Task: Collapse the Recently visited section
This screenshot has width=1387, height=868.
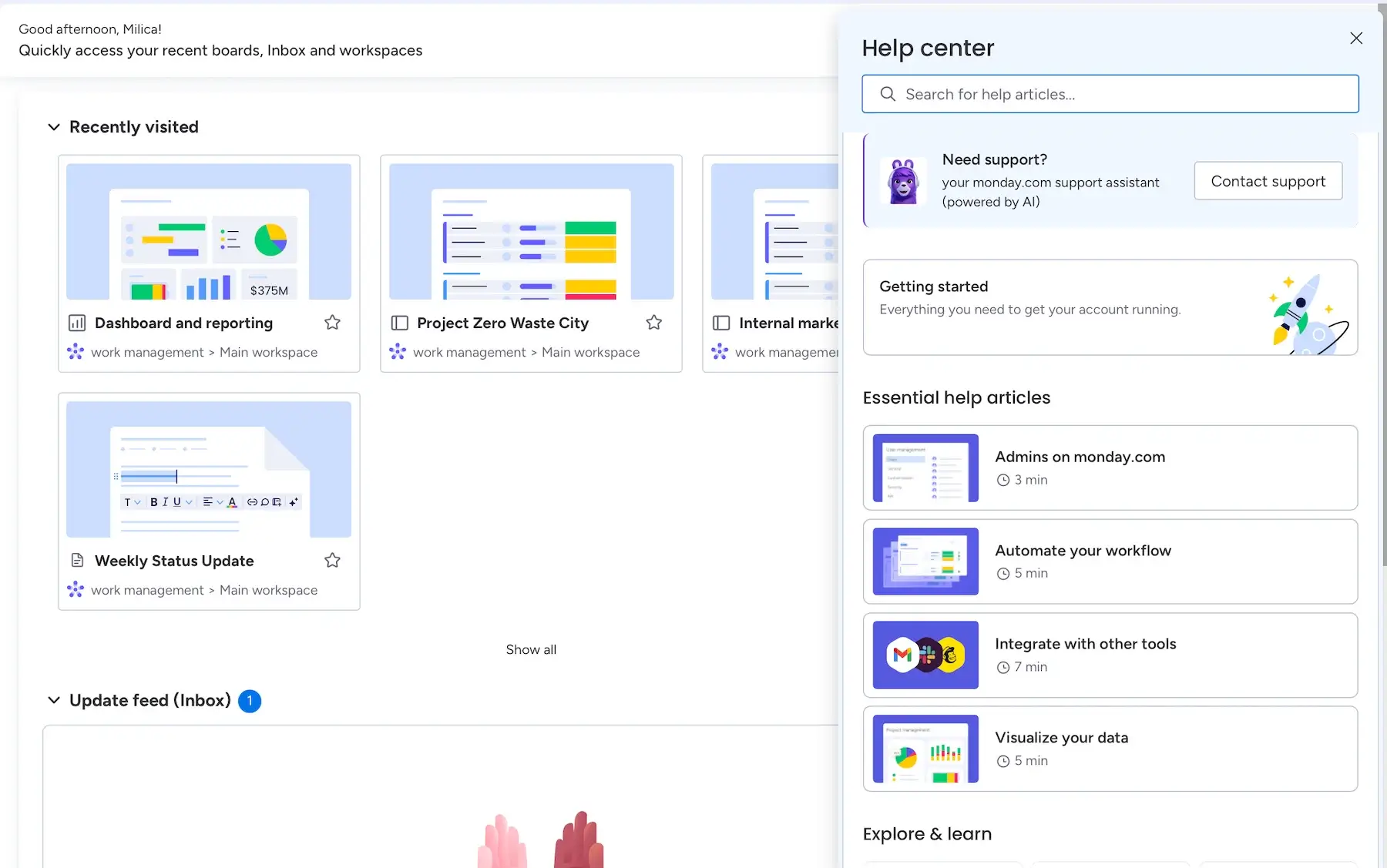Action: point(54,127)
